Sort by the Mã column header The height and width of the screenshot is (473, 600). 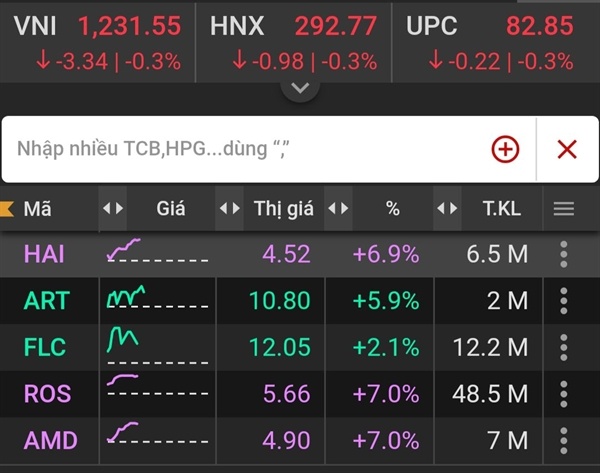[x=37, y=209]
